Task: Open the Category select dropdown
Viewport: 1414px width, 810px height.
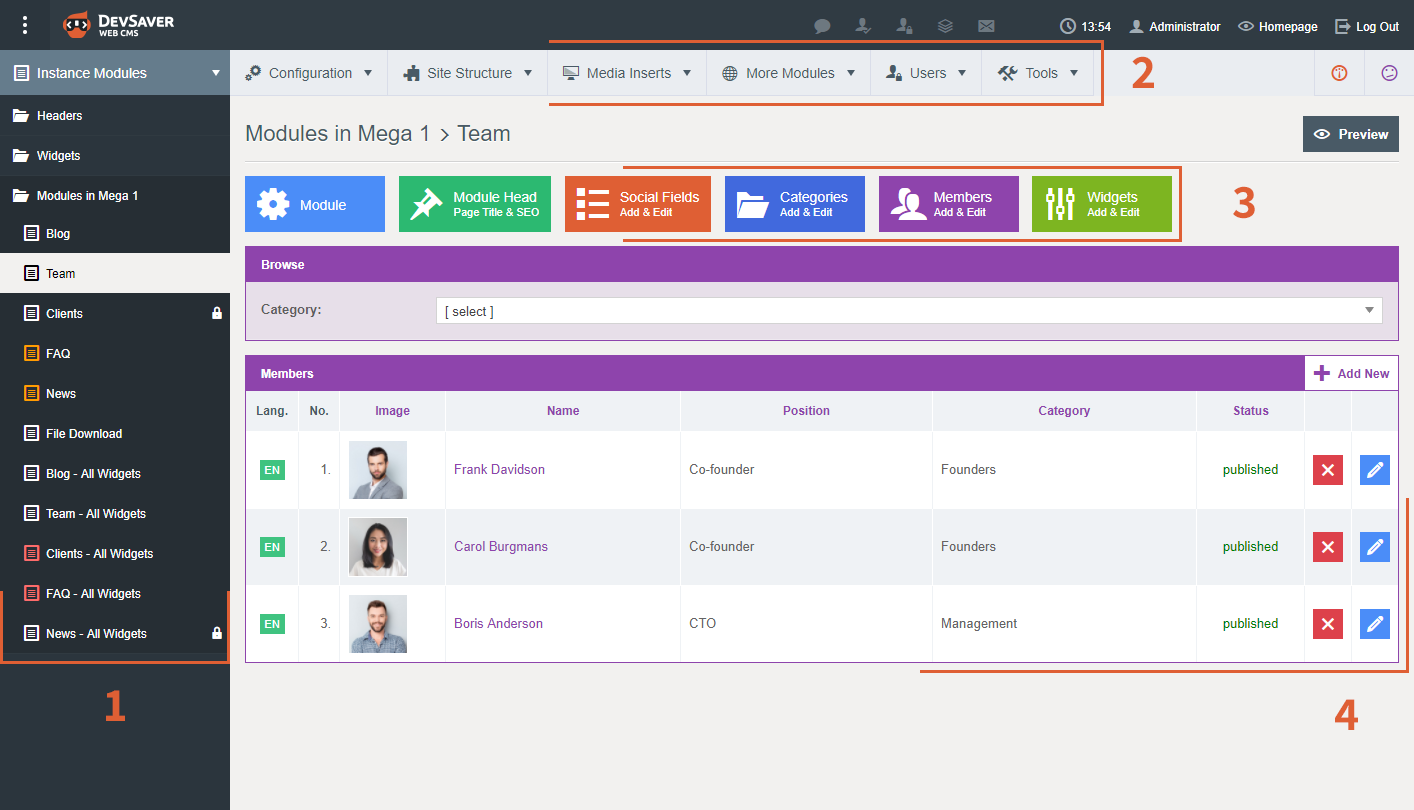Action: 909,311
